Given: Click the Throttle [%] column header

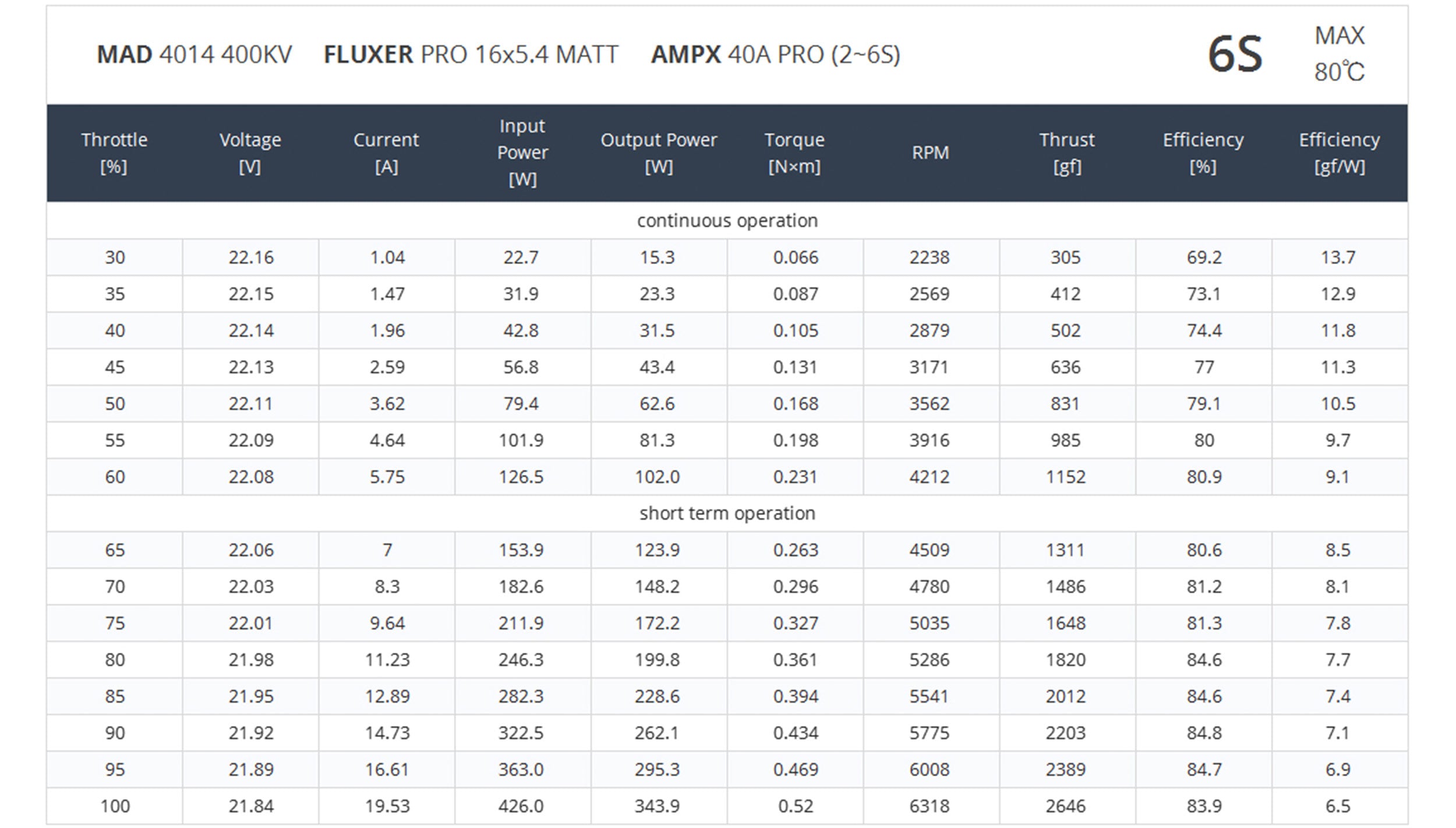Looking at the screenshot, I should tap(114, 153).
